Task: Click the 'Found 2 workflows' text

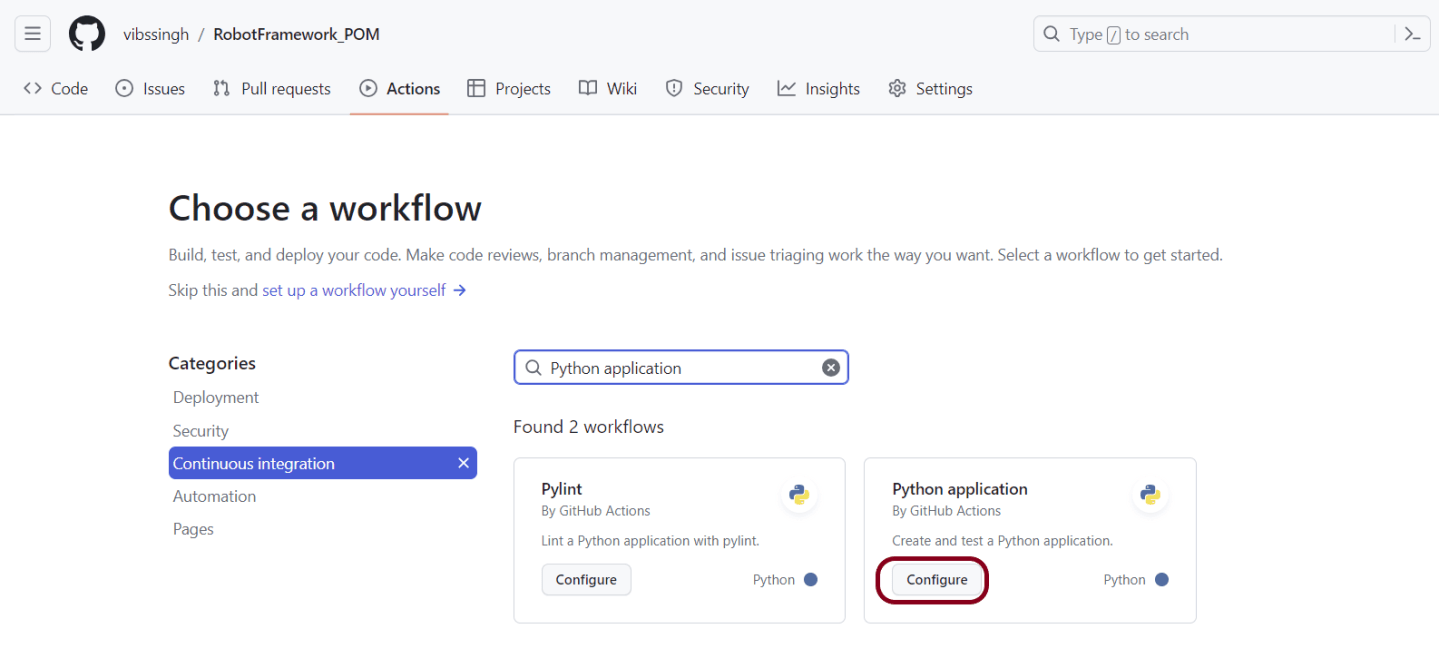Action: coord(589,427)
